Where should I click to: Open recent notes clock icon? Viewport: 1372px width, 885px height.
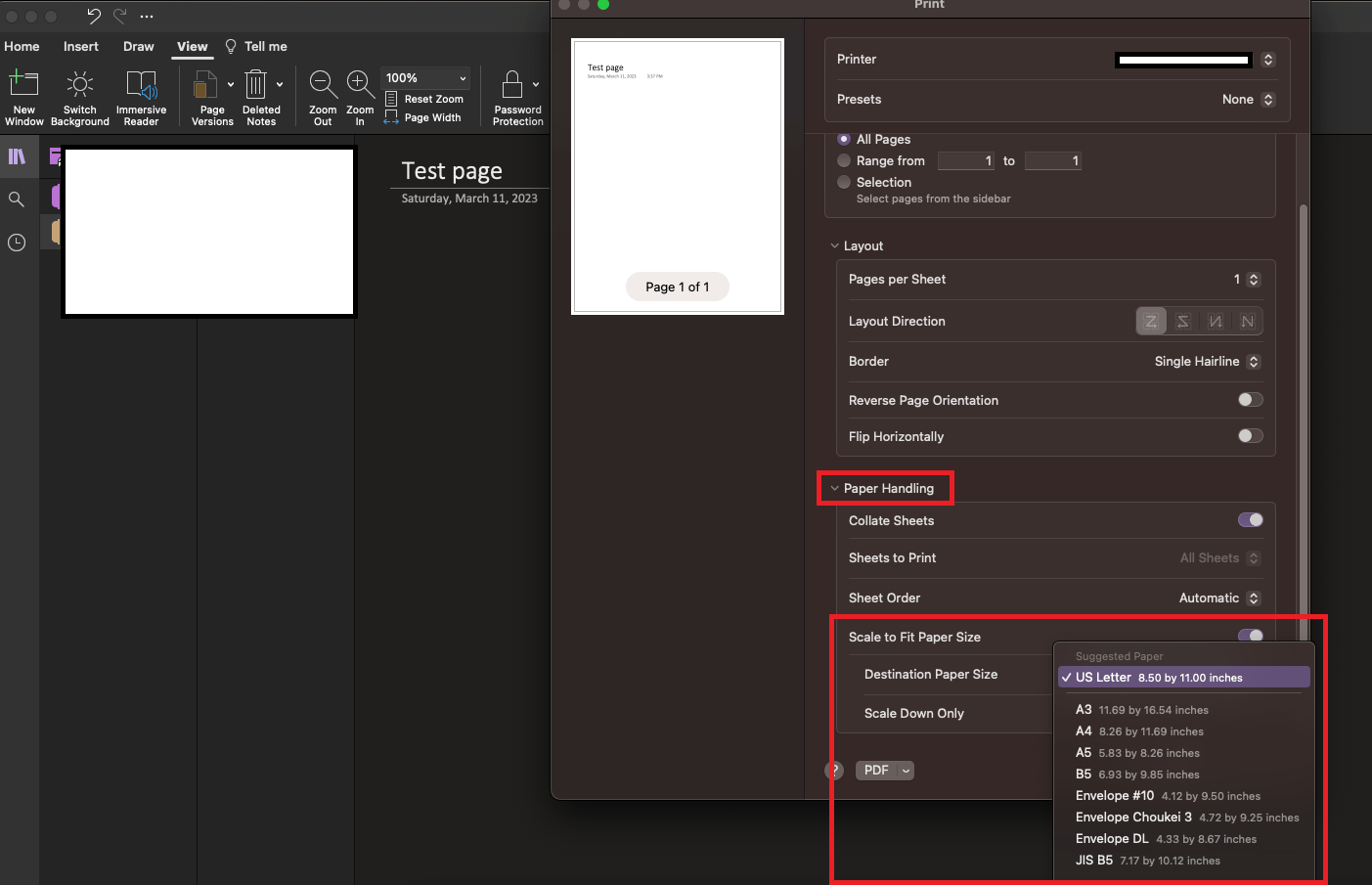(17, 243)
